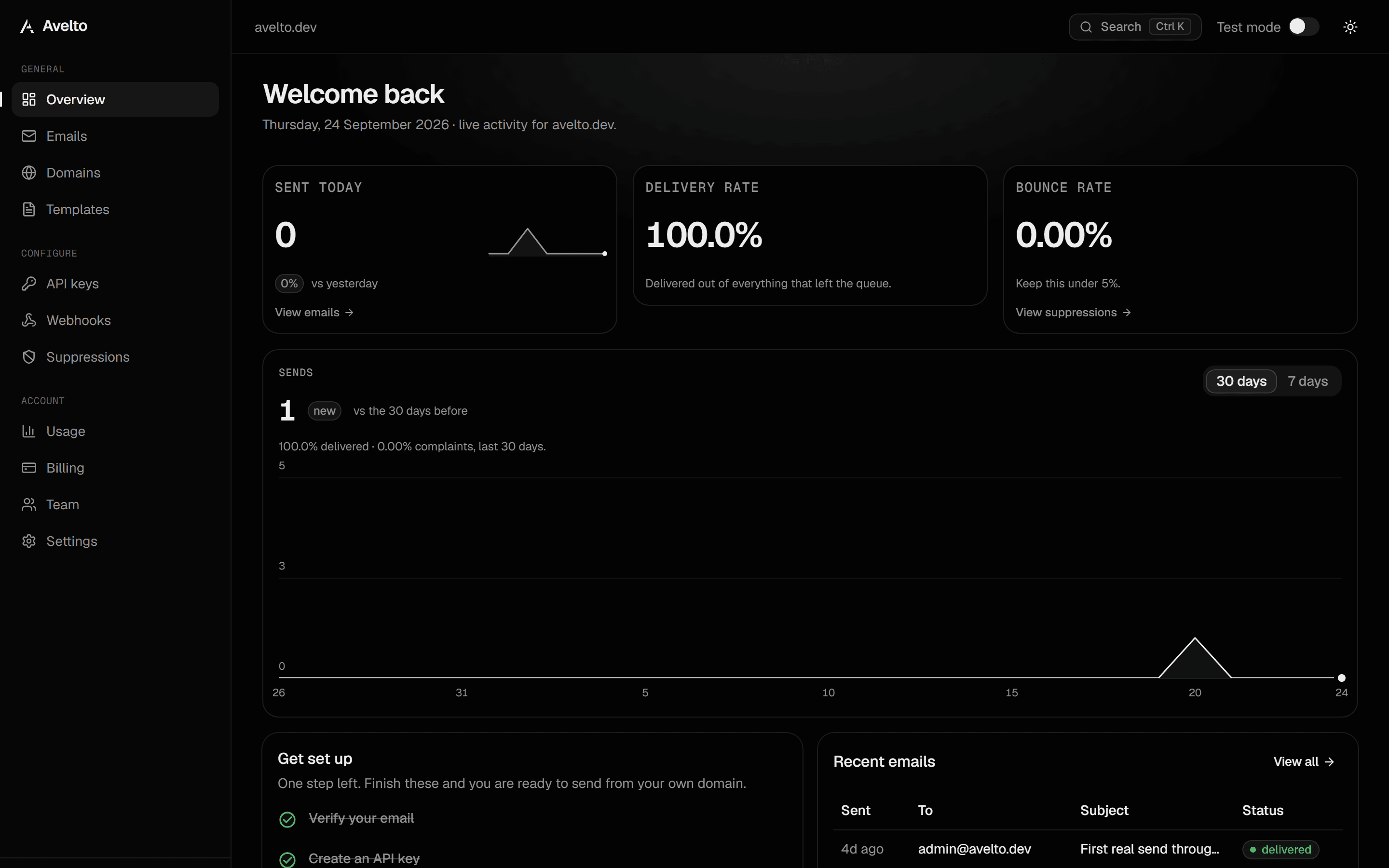Screen dimensions: 1389x868
Task: Click the Welcome back heading
Action: click(354, 94)
